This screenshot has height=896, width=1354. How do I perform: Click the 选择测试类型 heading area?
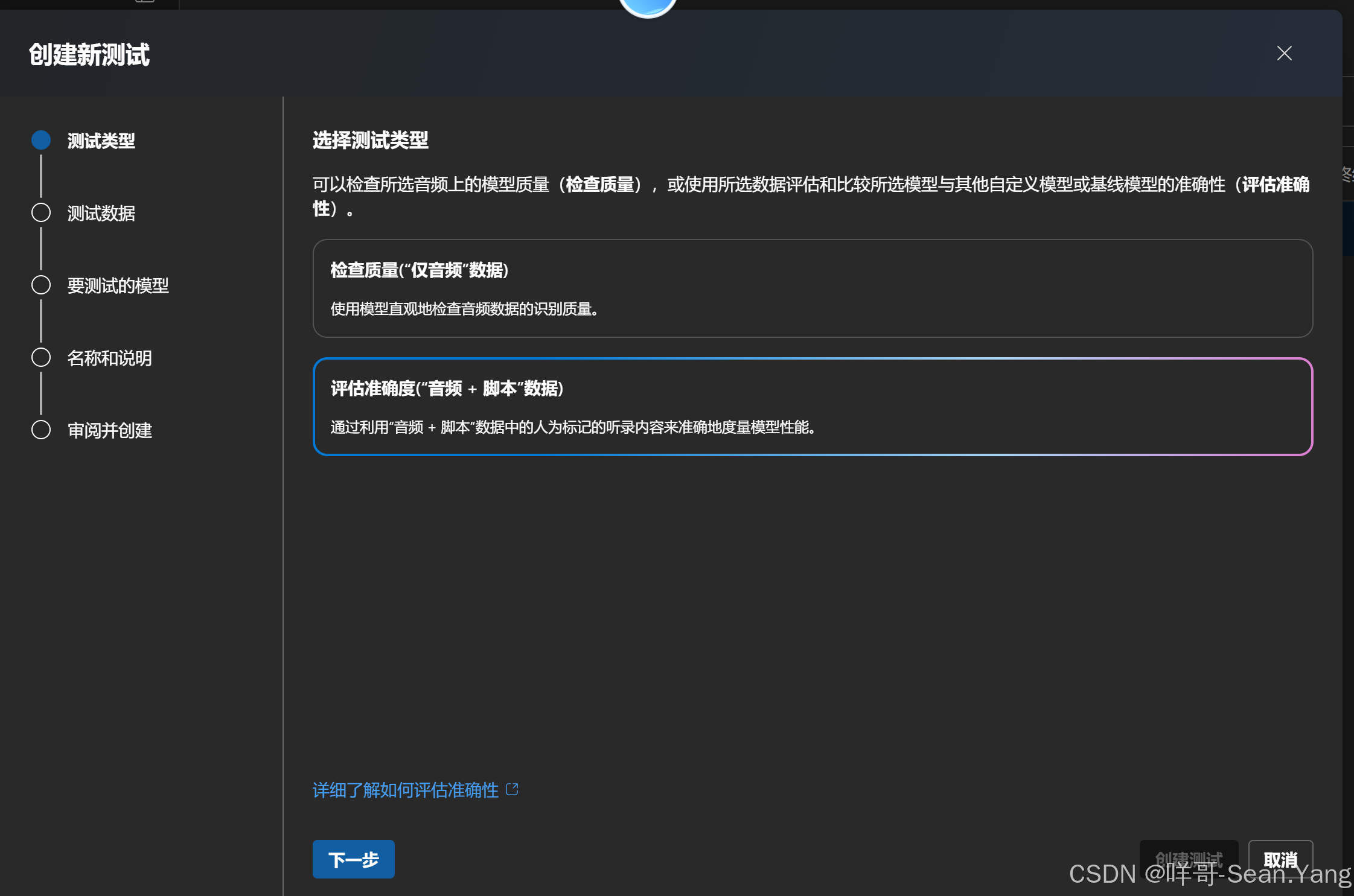point(369,141)
